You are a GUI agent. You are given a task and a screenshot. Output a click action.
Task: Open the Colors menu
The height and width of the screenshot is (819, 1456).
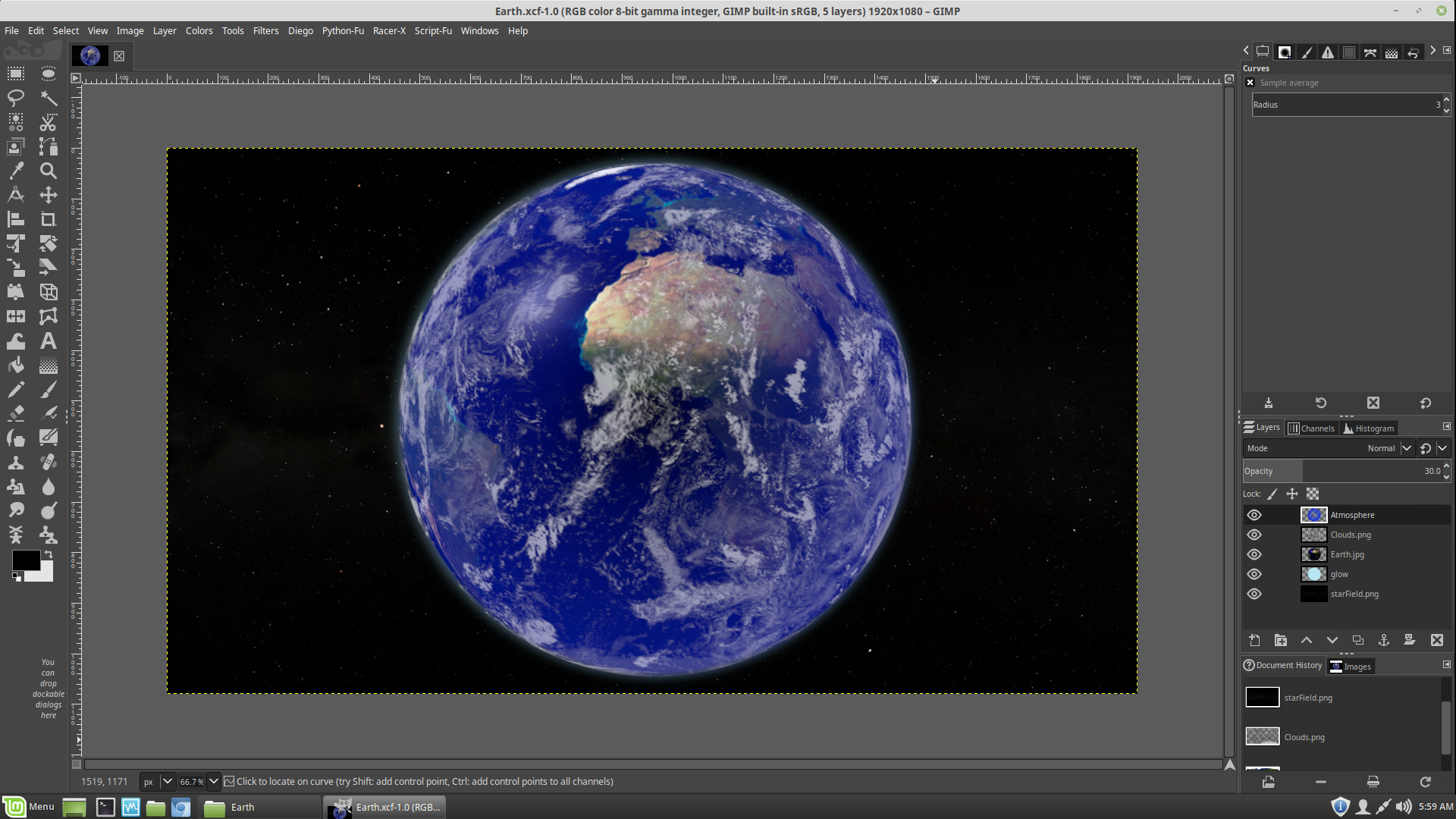(199, 31)
